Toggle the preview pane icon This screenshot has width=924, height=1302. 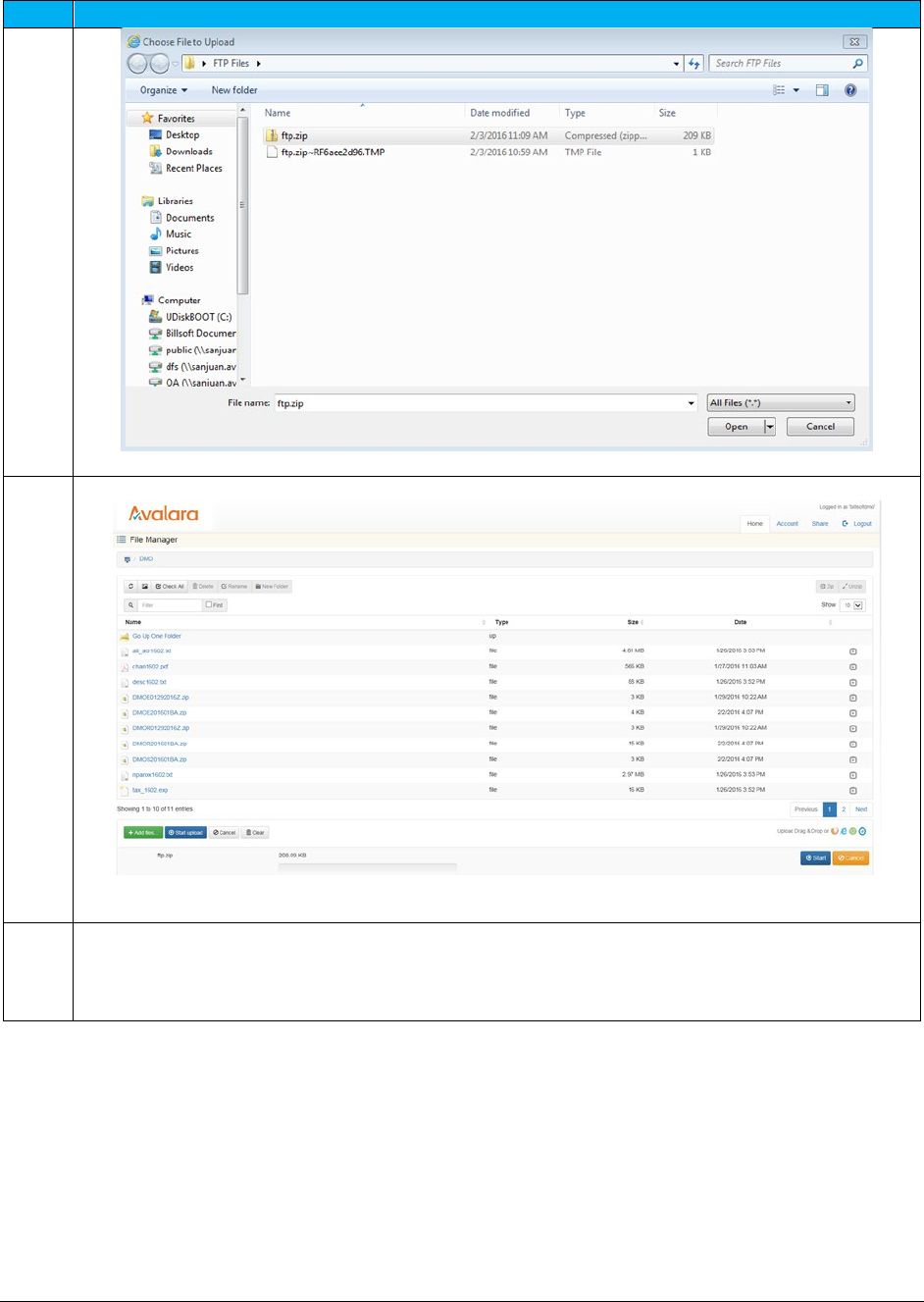[x=822, y=90]
